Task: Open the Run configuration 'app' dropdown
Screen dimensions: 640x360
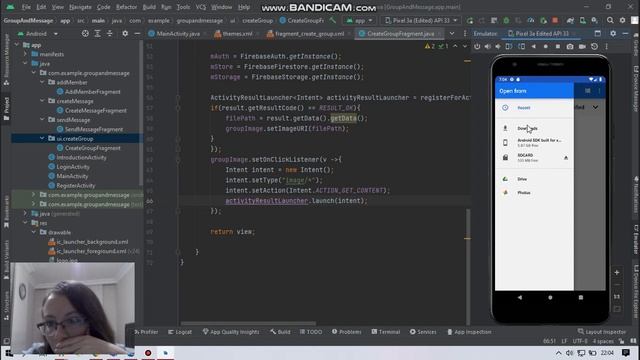Action: click(x=359, y=20)
